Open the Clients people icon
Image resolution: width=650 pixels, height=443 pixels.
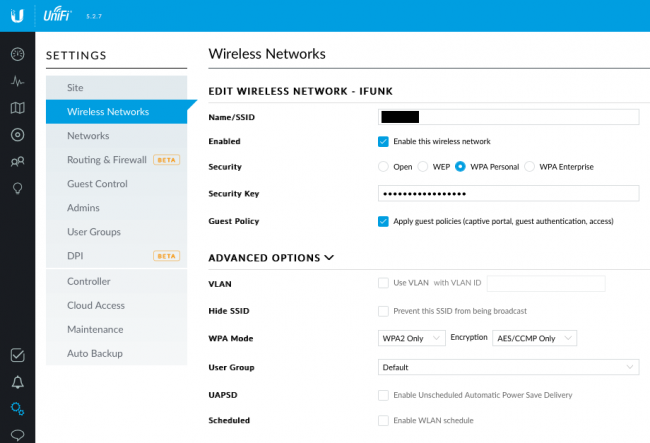click(17, 162)
